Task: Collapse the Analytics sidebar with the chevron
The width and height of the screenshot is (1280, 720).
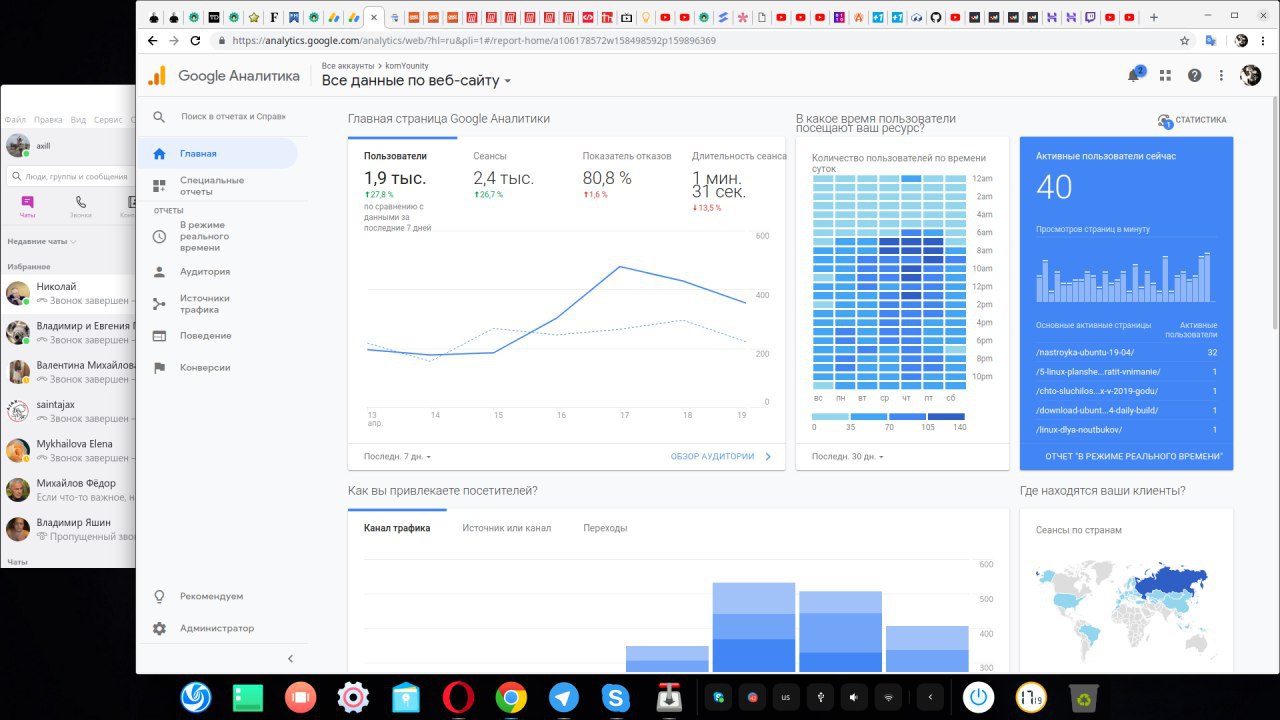Action: (291, 659)
